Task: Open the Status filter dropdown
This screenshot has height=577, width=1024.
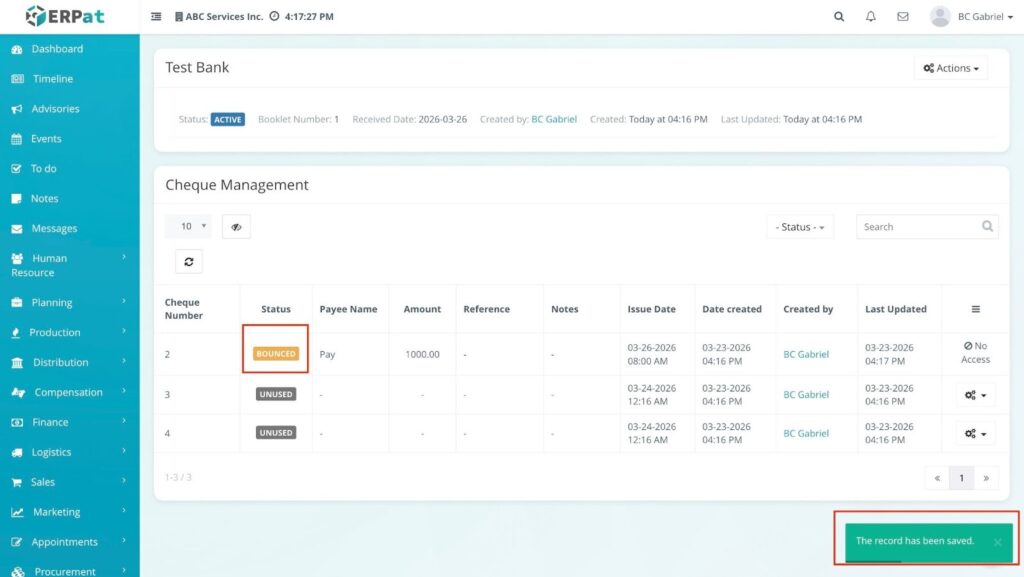Action: pyautogui.click(x=800, y=227)
